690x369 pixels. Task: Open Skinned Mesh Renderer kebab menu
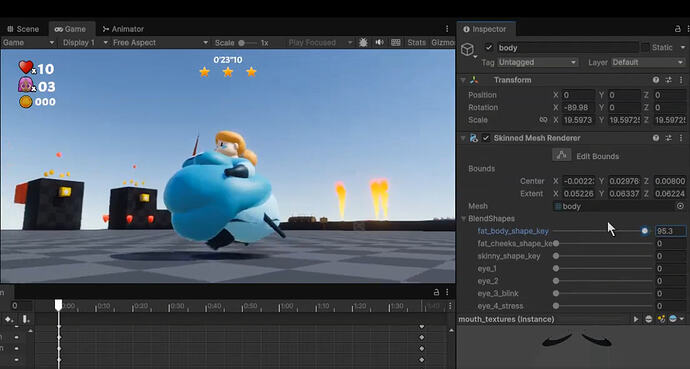[x=681, y=138]
